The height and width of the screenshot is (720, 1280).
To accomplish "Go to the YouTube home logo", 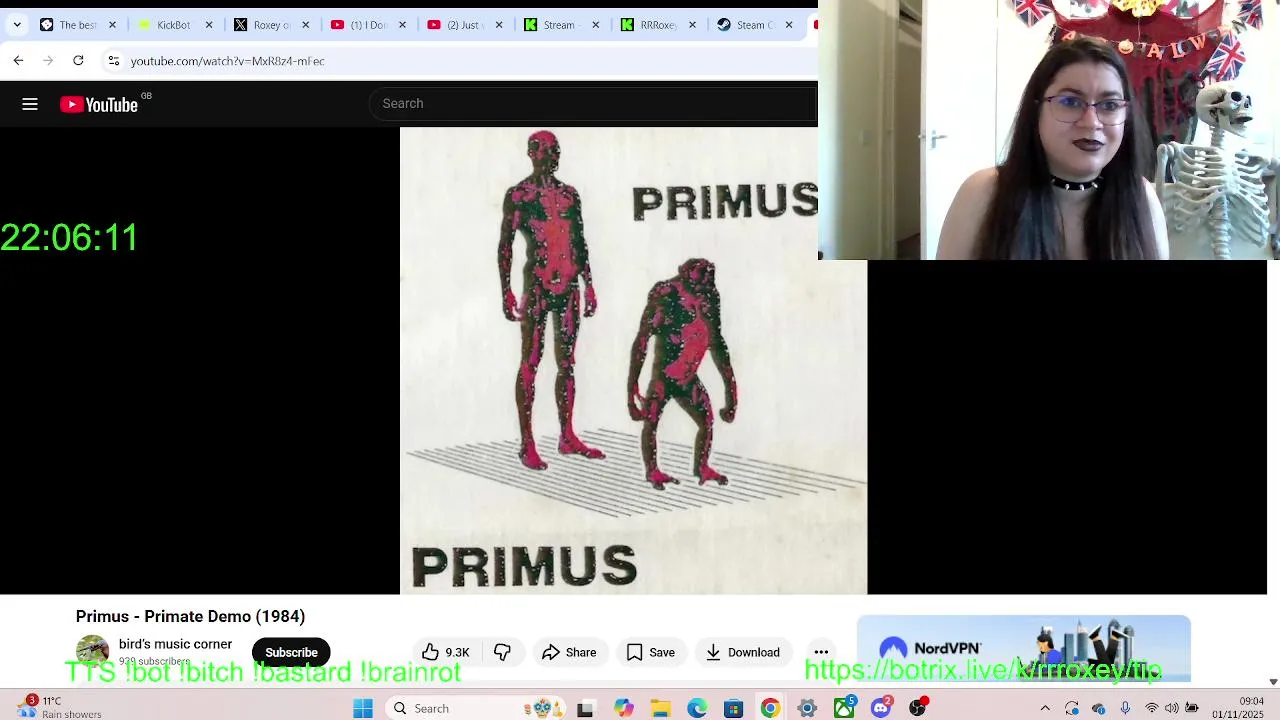I will tap(99, 104).
